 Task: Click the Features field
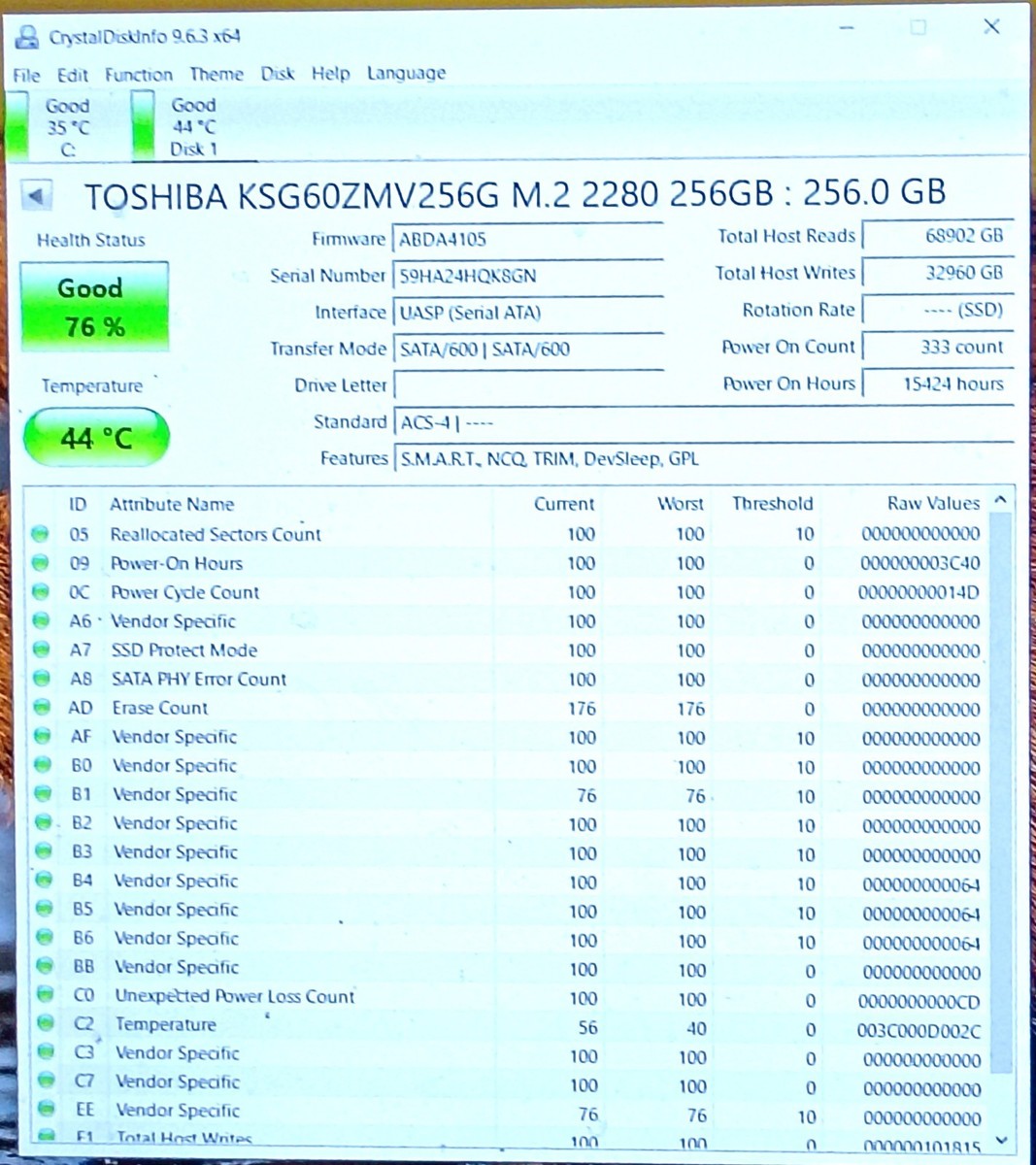coord(703,459)
